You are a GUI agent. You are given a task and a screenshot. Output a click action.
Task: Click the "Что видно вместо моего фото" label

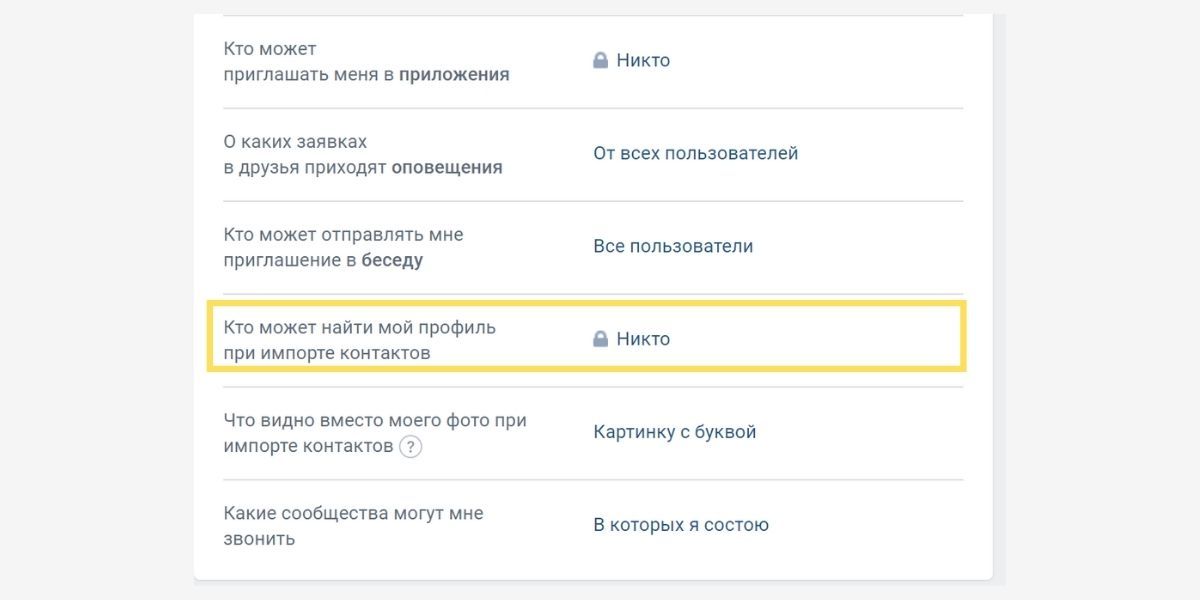point(374,421)
